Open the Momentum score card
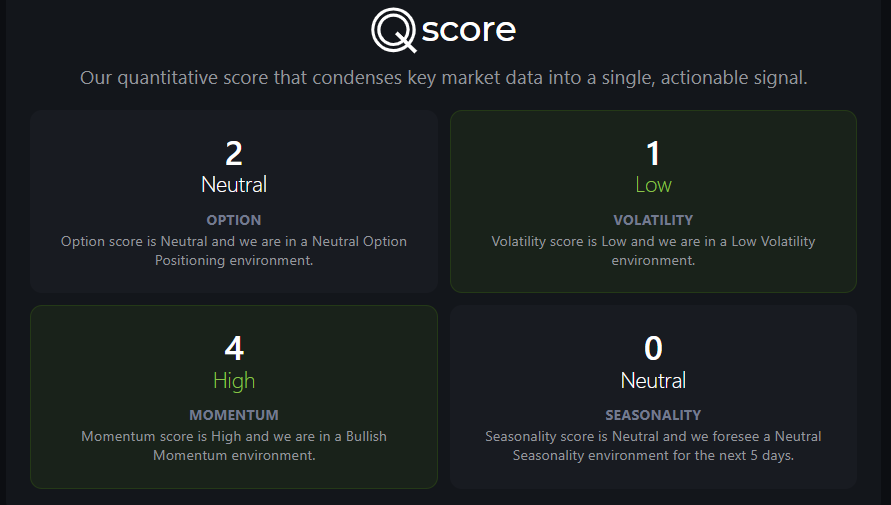The image size is (891, 505). coord(234,397)
